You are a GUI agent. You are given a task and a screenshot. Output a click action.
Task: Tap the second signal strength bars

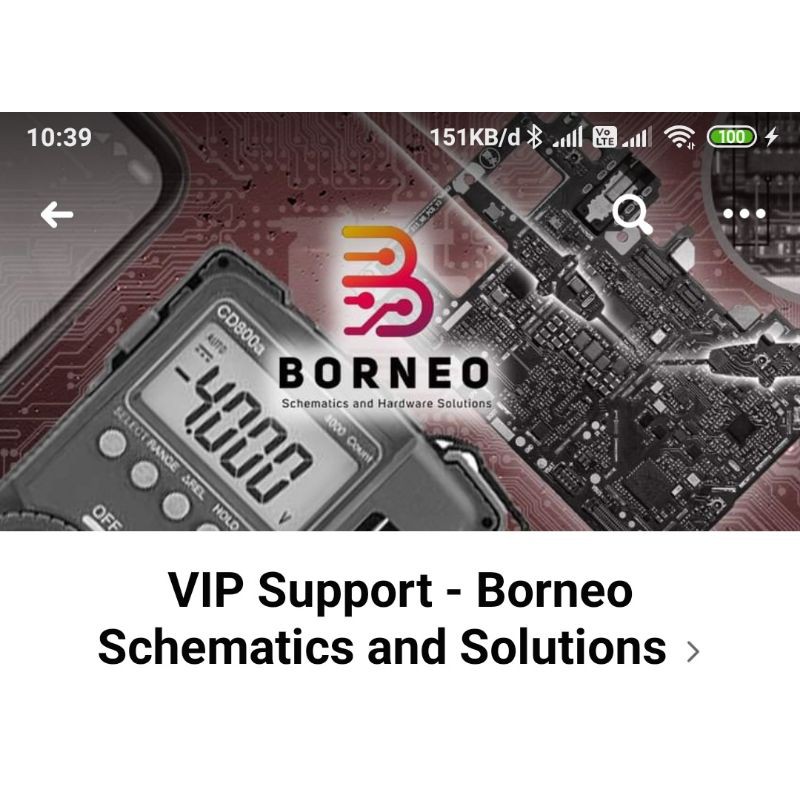(x=637, y=137)
